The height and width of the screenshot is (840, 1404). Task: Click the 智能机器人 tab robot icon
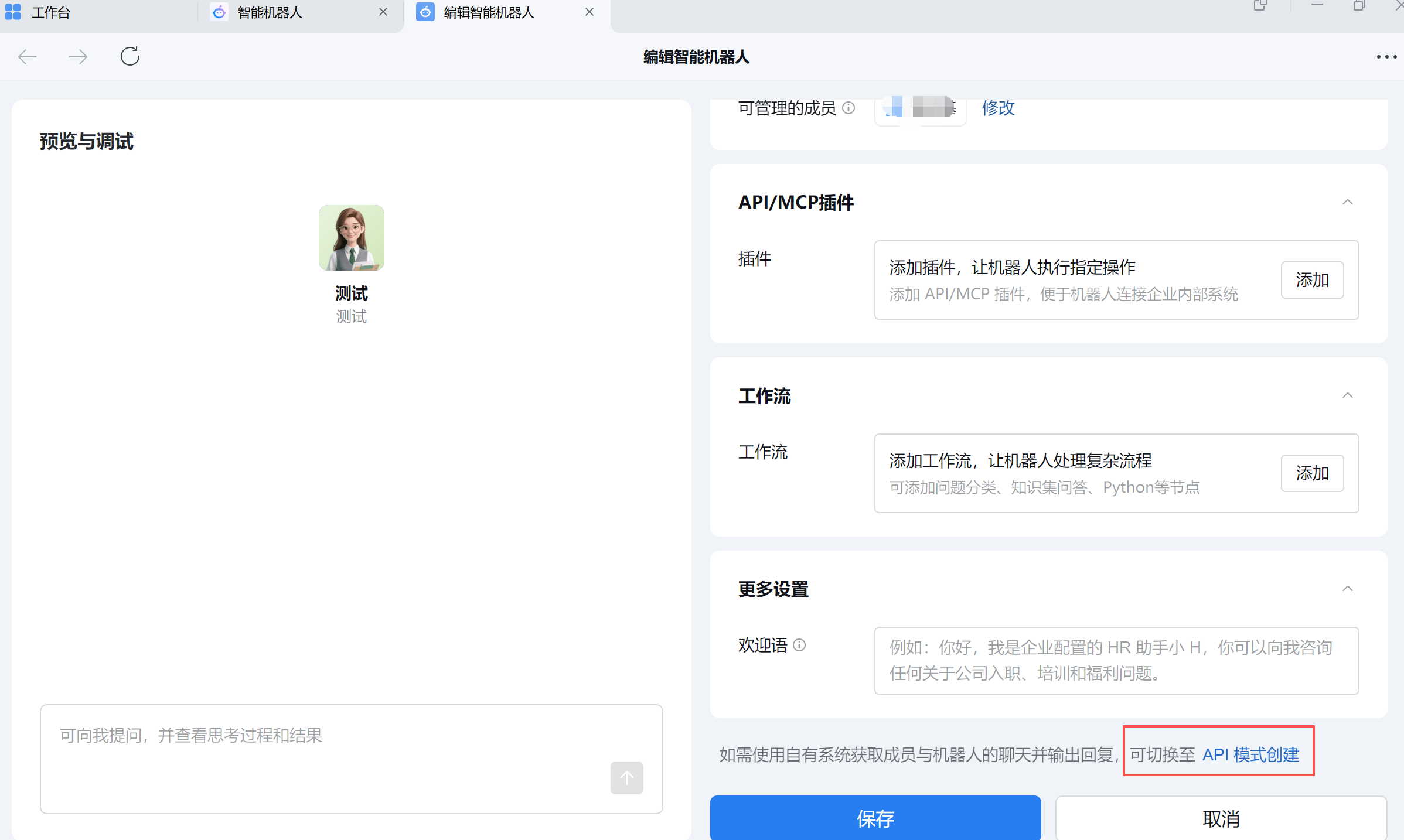pos(219,12)
